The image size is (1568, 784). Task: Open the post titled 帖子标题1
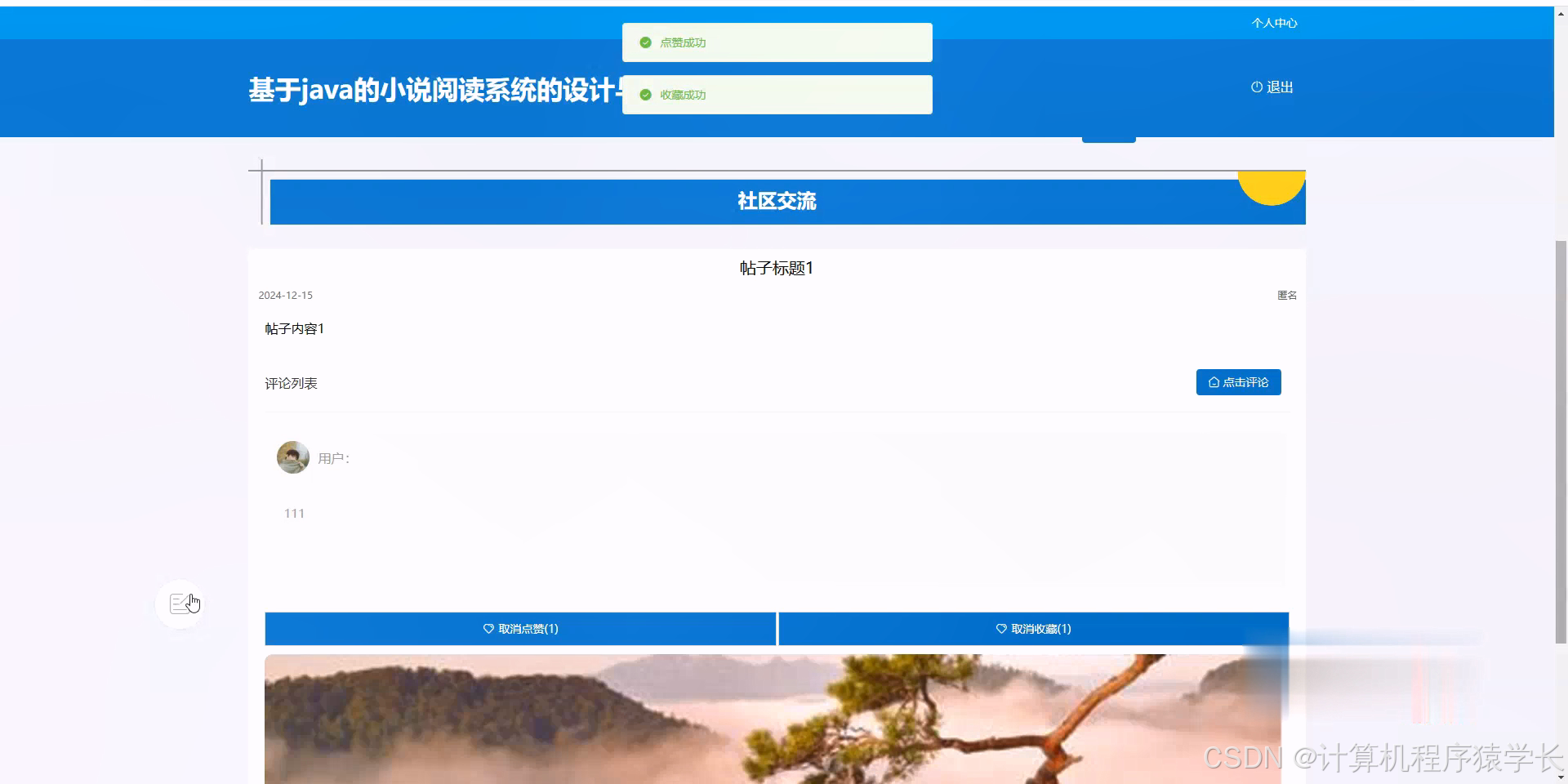(x=775, y=268)
